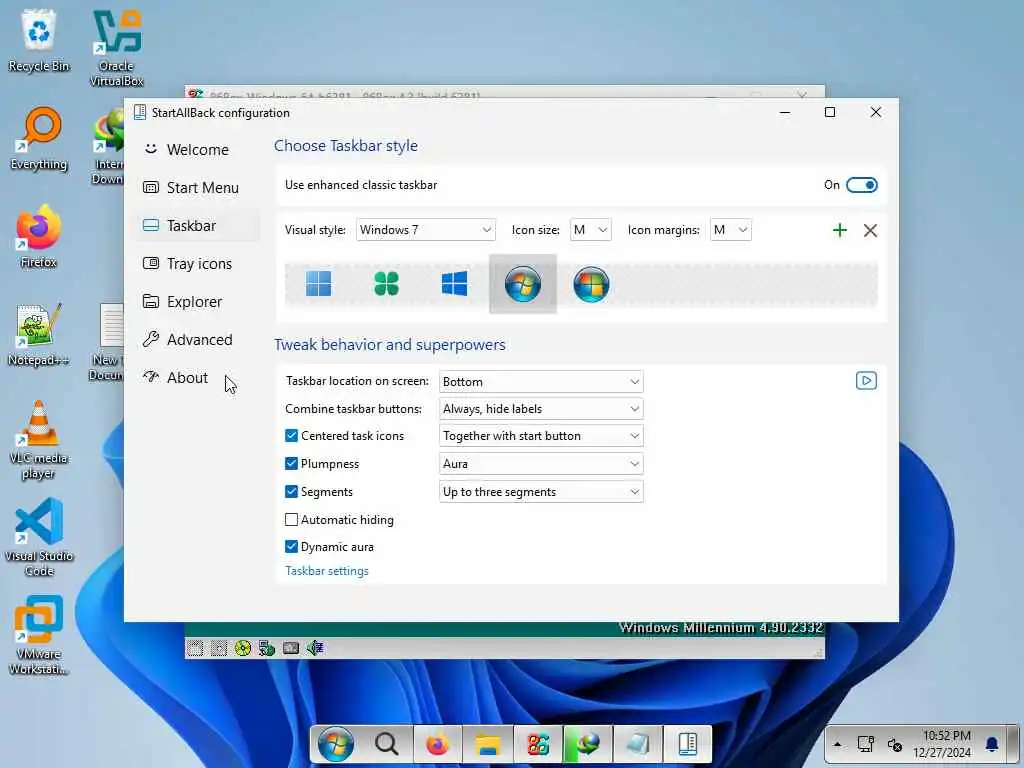The width and height of the screenshot is (1024, 768).
Task: Open the notifications bell
Action: point(992,744)
